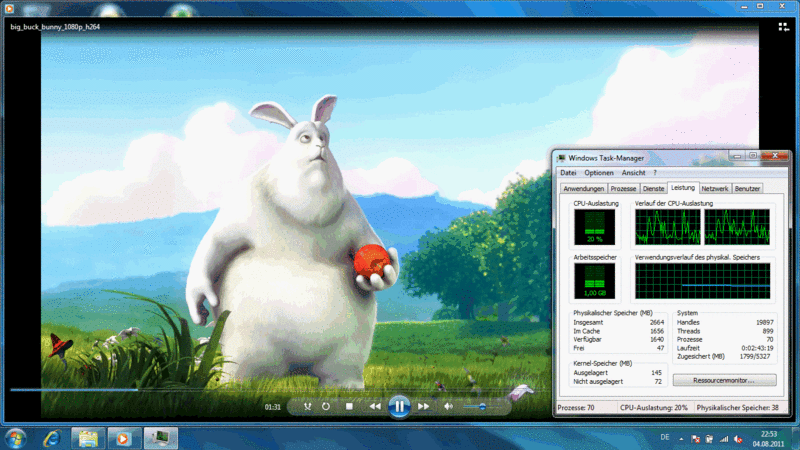This screenshot has width=800, height=450.
Task: Switch to the Dienste tab
Action: point(653,189)
